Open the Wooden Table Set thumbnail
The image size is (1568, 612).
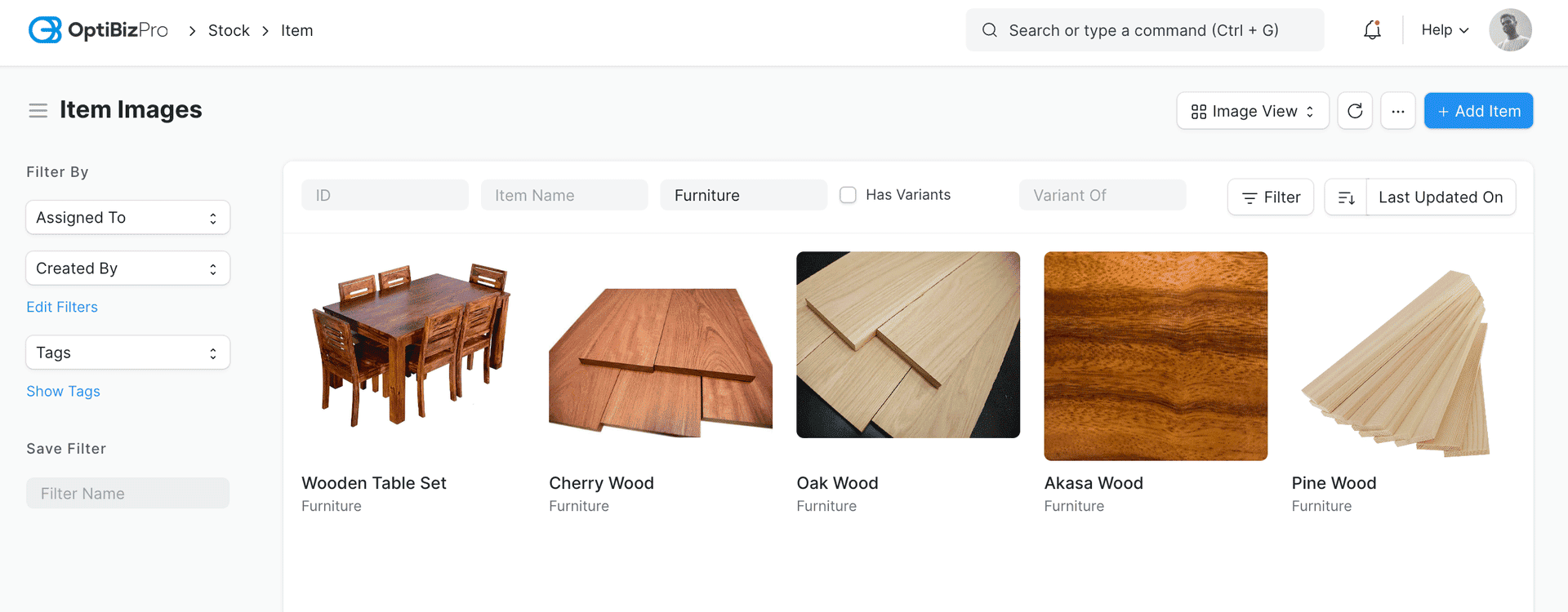tap(412, 345)
